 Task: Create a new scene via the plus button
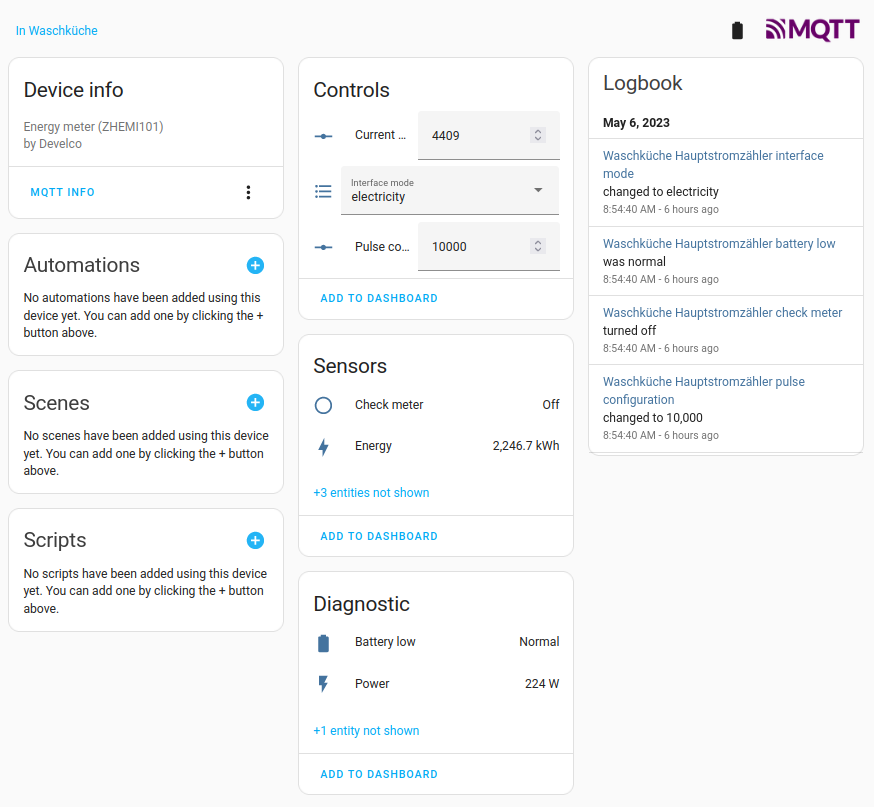(x=255, y=403)
